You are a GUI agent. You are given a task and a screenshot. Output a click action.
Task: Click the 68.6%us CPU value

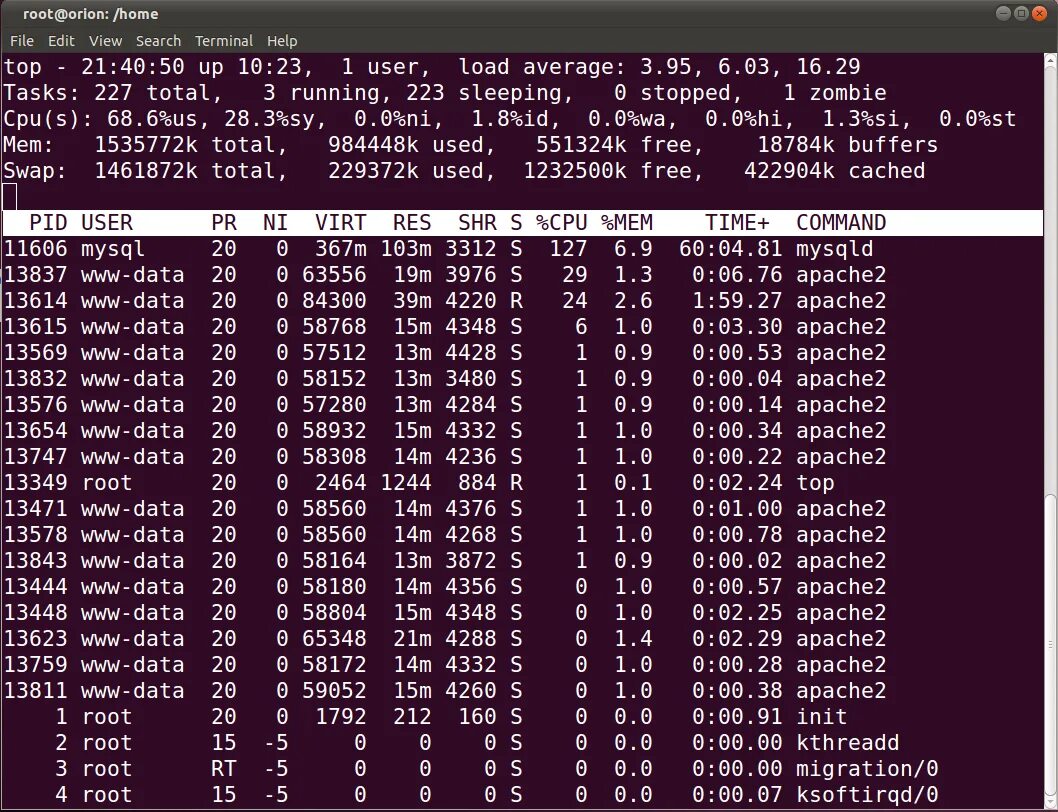(152, 119)
